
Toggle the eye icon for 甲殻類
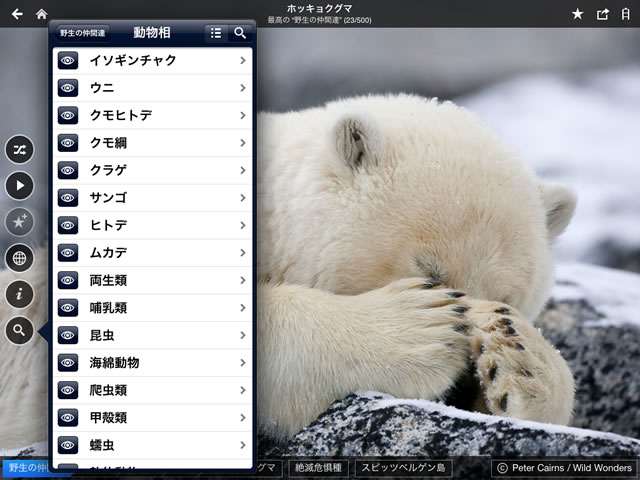(x=68, y=418)
